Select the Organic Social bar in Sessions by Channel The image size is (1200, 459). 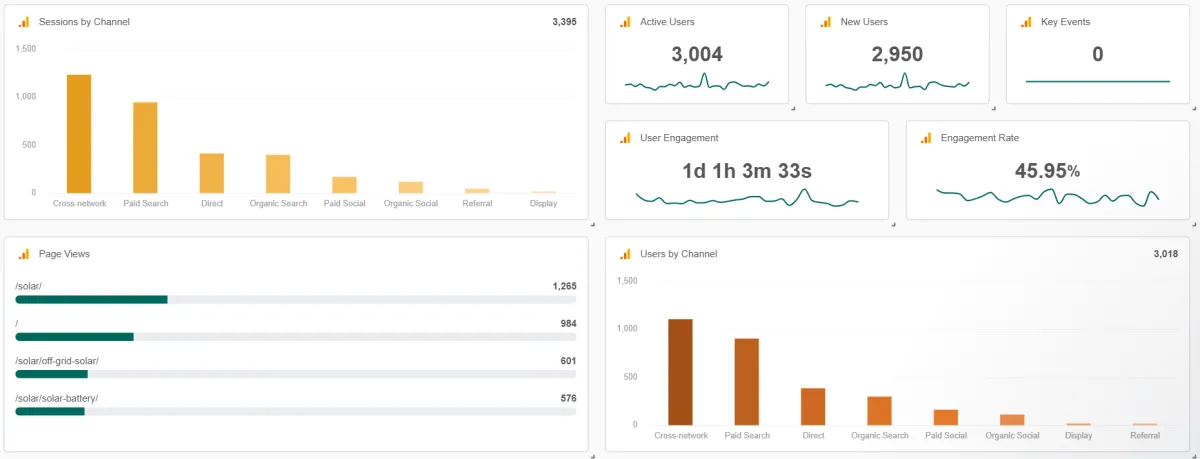[410, 187]
